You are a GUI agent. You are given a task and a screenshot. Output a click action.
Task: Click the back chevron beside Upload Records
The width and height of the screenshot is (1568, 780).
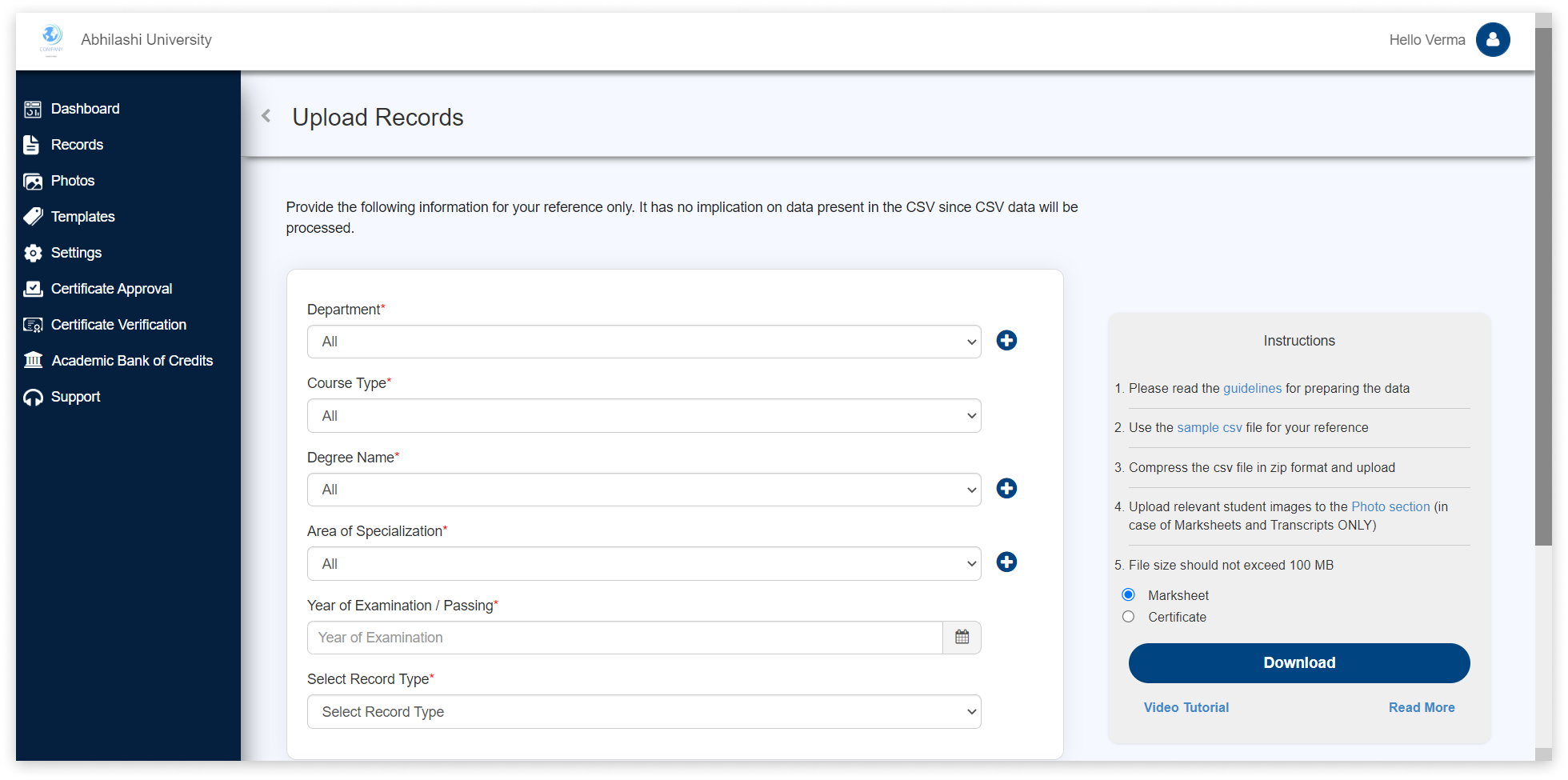tap(265, 115)
